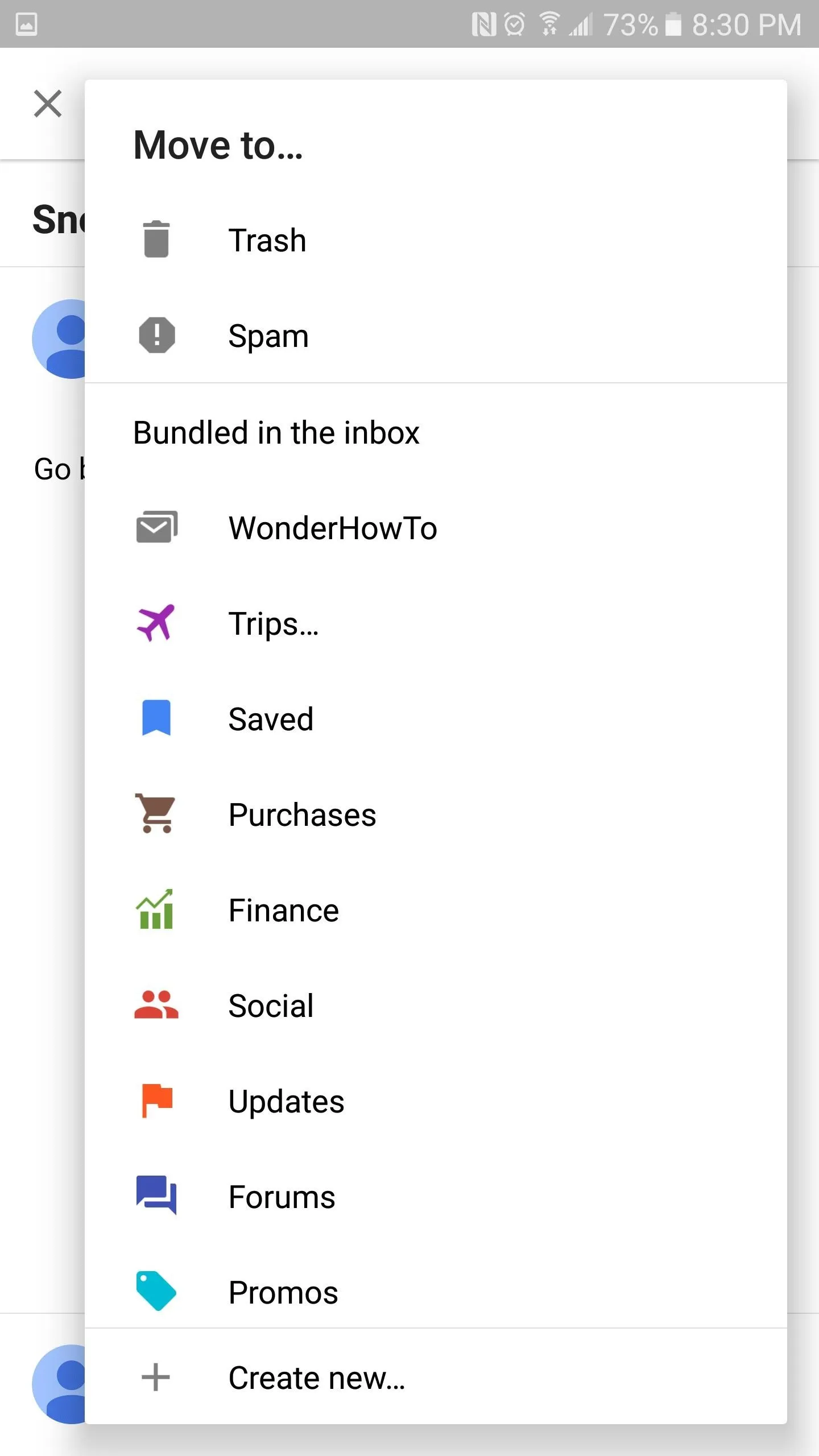Screen dimensions: 819x1456
Task: Select the Create new… option
Action: tap(436, 1378)
